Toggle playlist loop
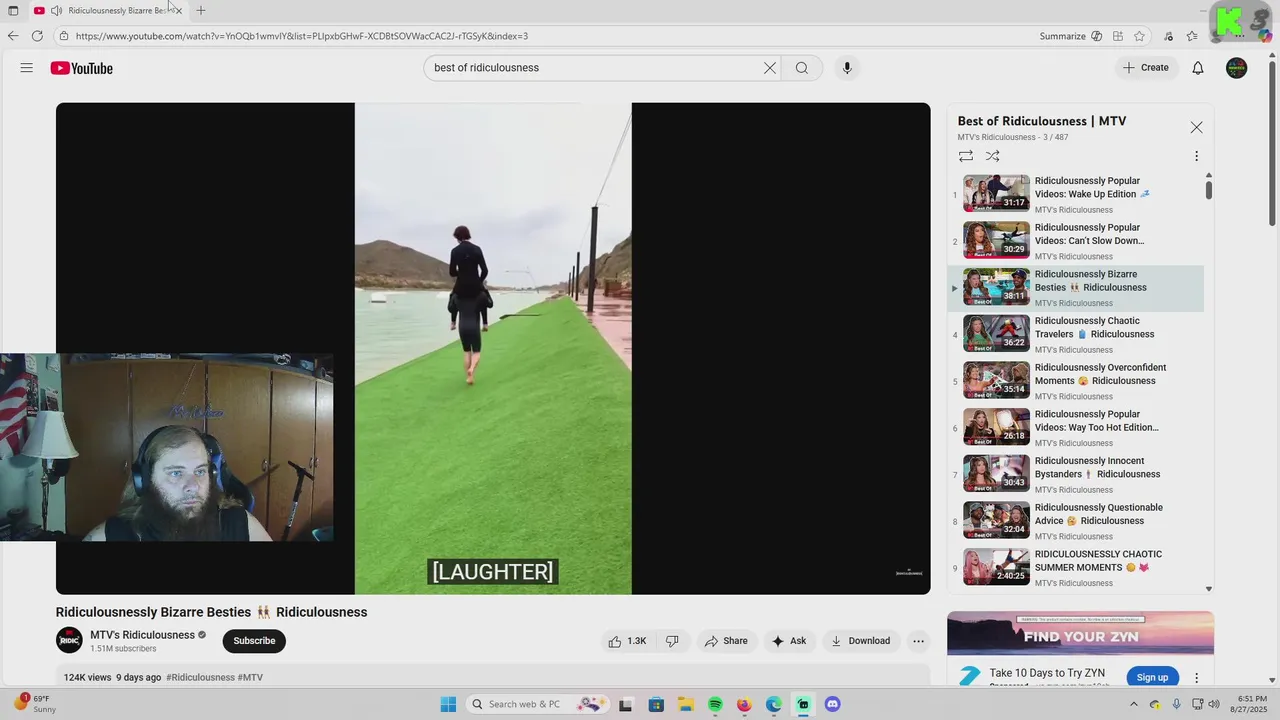1280x720 pixels. click(966, 156)
